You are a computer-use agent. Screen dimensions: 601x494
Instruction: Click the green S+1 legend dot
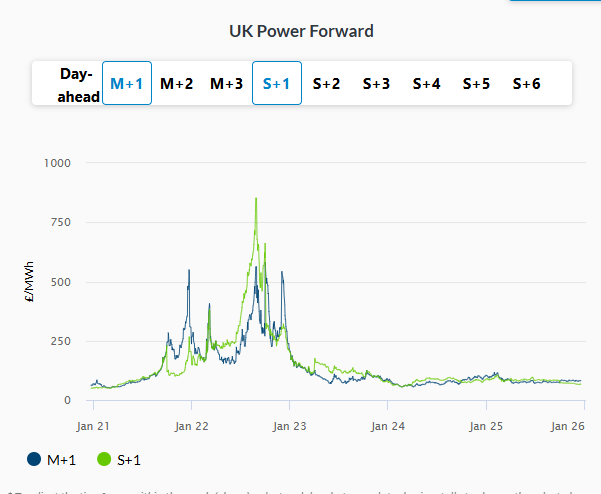(104, 460)
